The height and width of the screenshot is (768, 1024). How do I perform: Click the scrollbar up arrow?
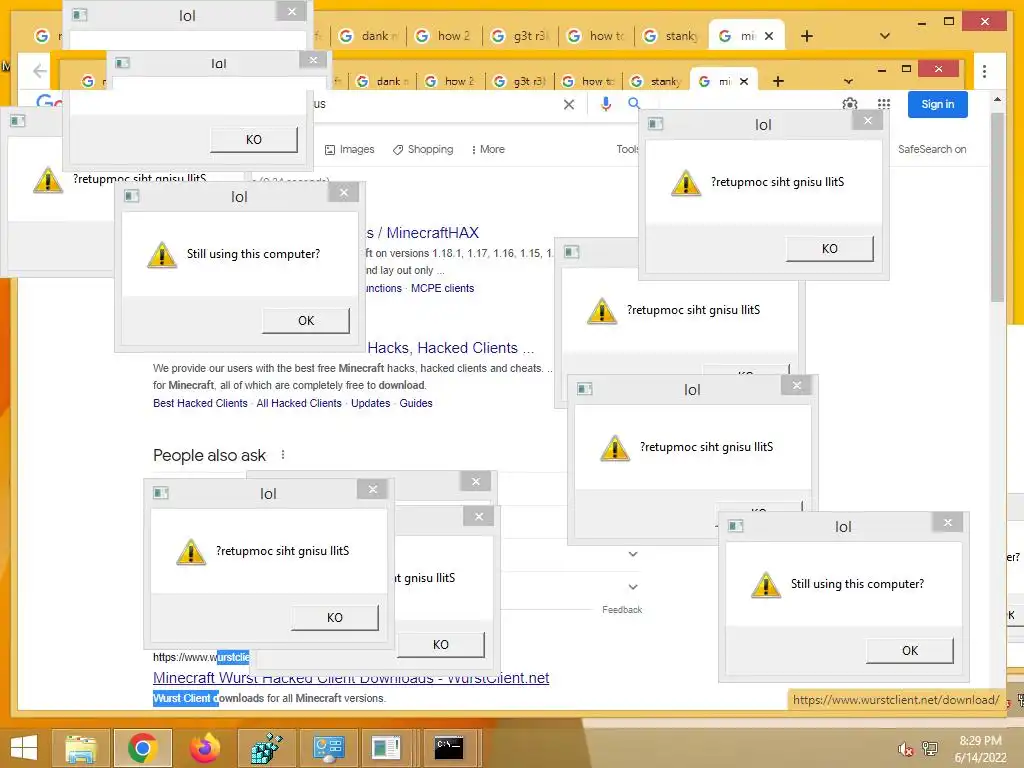997,99
